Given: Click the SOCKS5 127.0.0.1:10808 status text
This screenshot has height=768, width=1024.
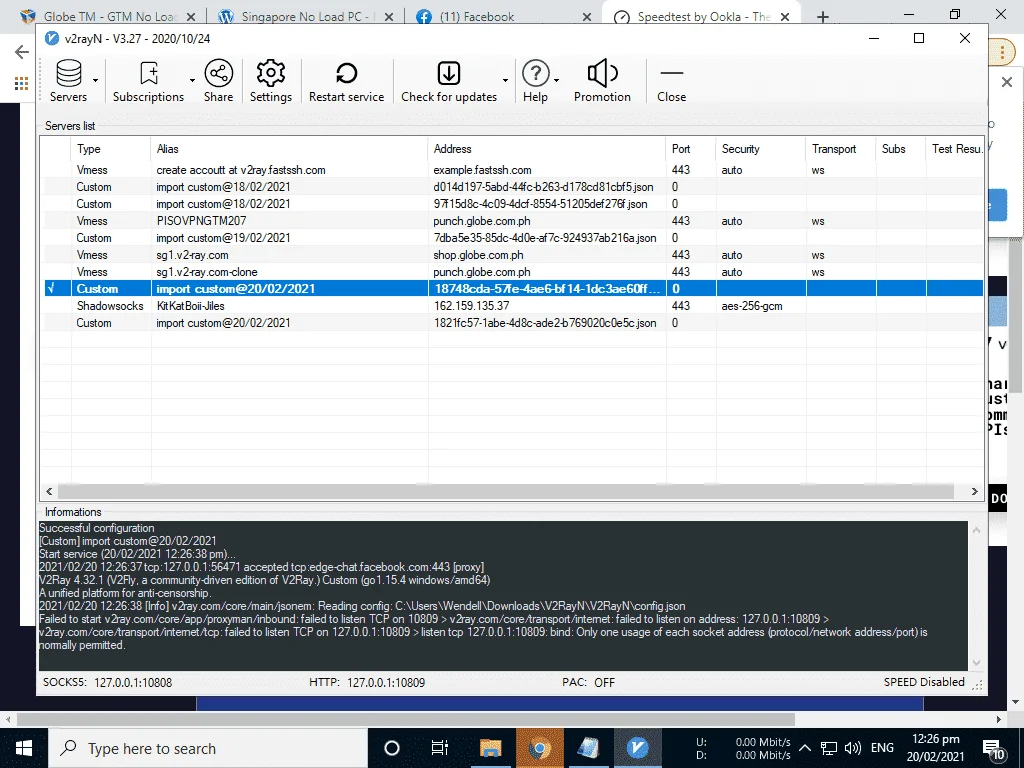Looking at the screenshot, I should 108,682.
